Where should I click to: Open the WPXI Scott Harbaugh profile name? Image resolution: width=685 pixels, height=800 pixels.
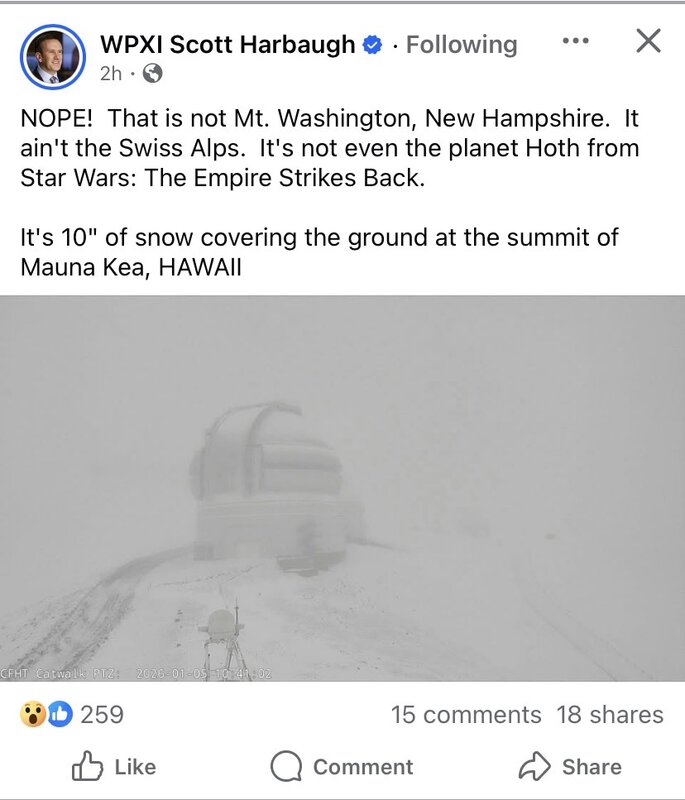pos(227,45)
